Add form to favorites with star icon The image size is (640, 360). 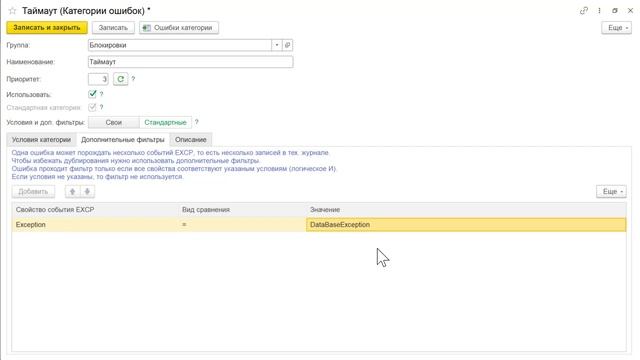click(12, 11)
